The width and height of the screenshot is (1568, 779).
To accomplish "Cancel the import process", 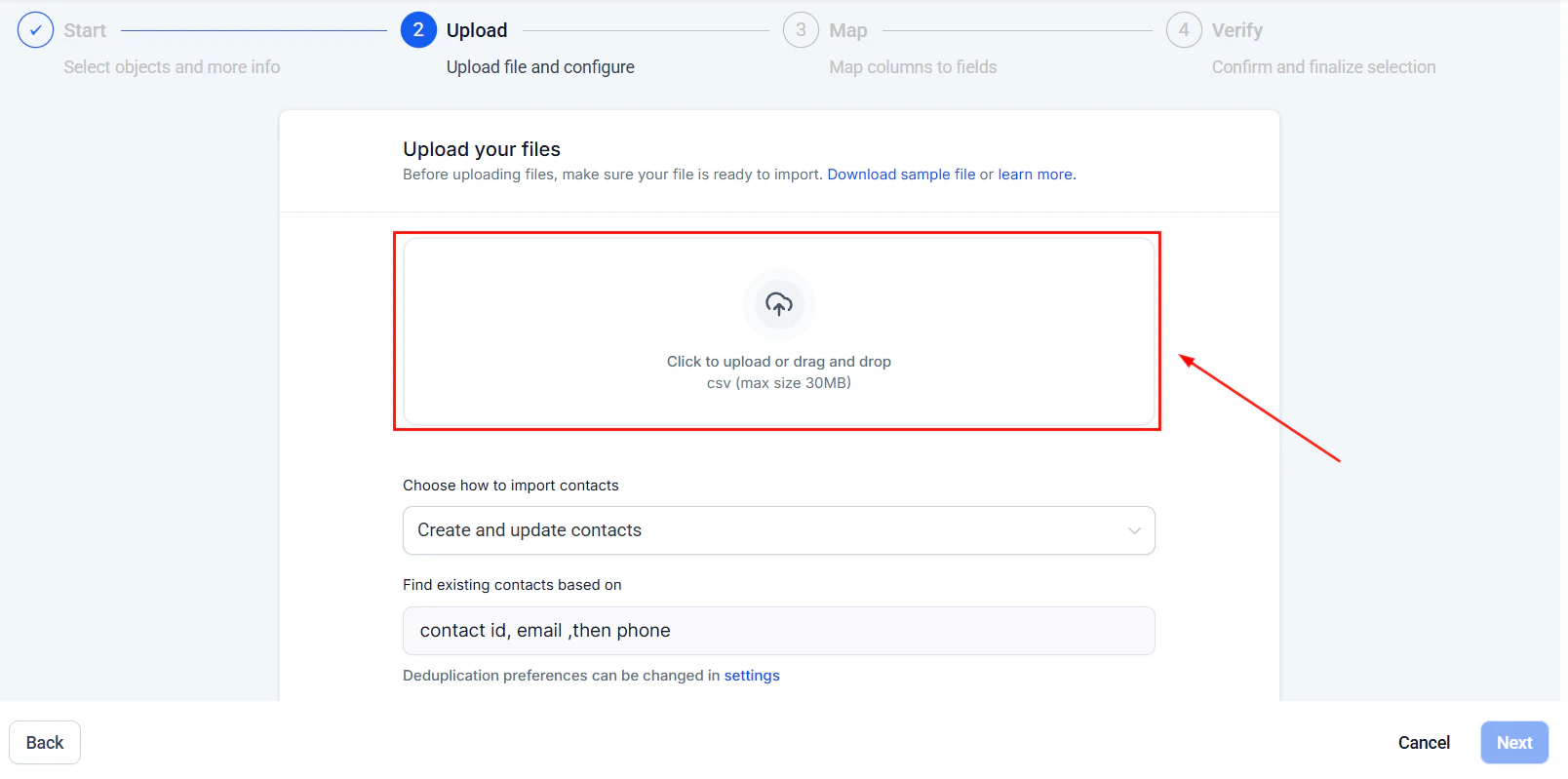I will pyautogui.click(x=1424, y=742).
